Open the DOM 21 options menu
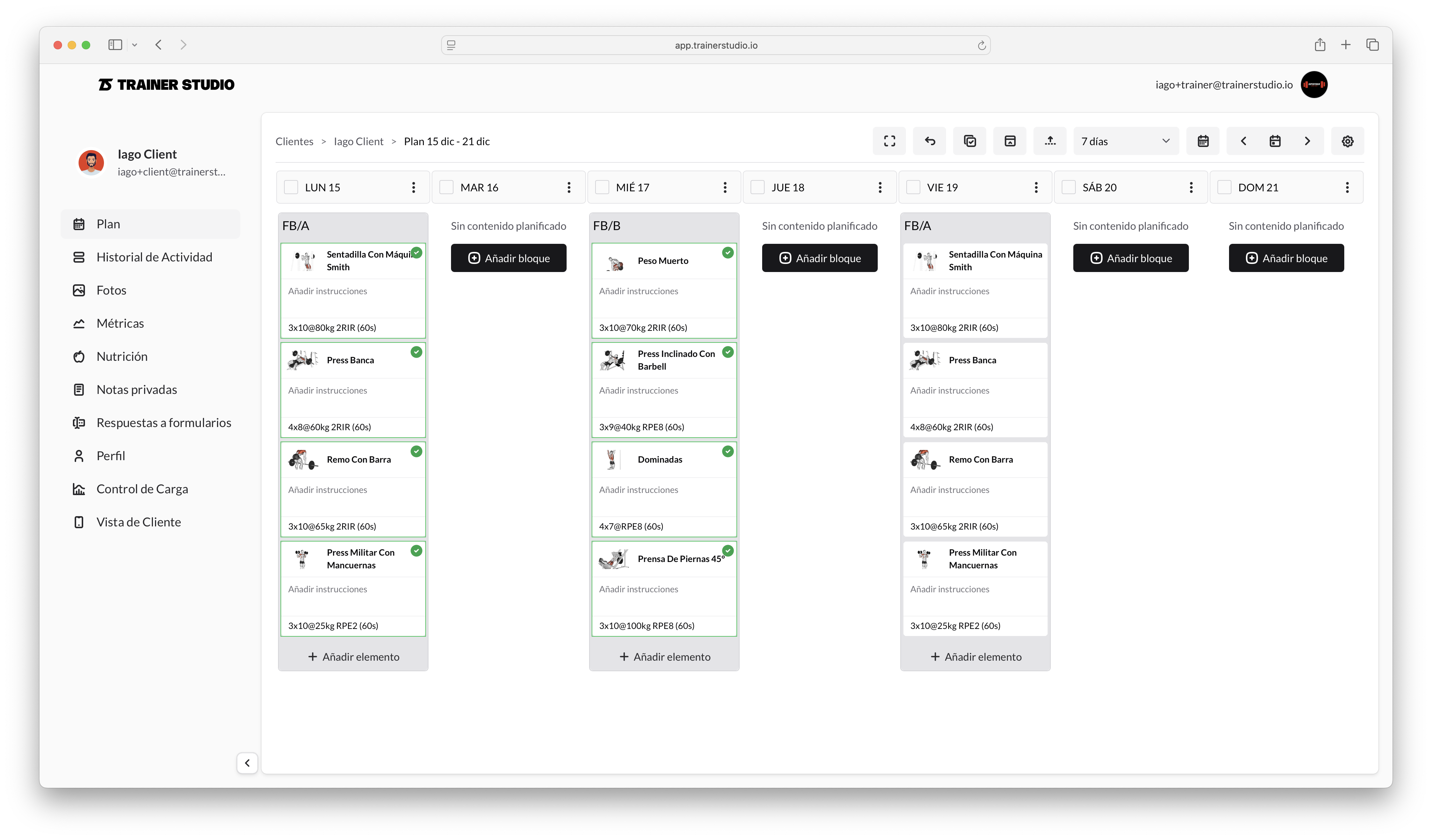This screenshot has width=1432, height=840. pos(1347,187)
